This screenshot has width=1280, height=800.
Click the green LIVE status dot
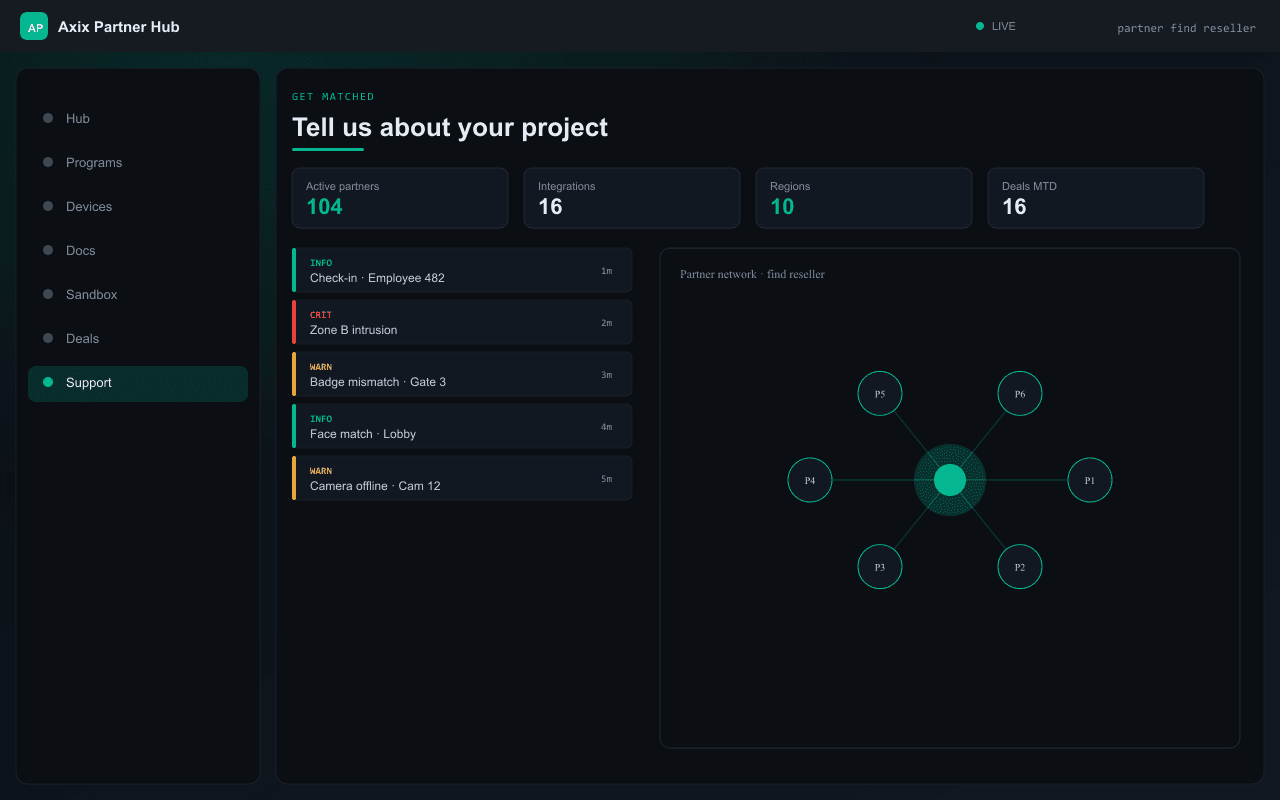click(980, 26)
